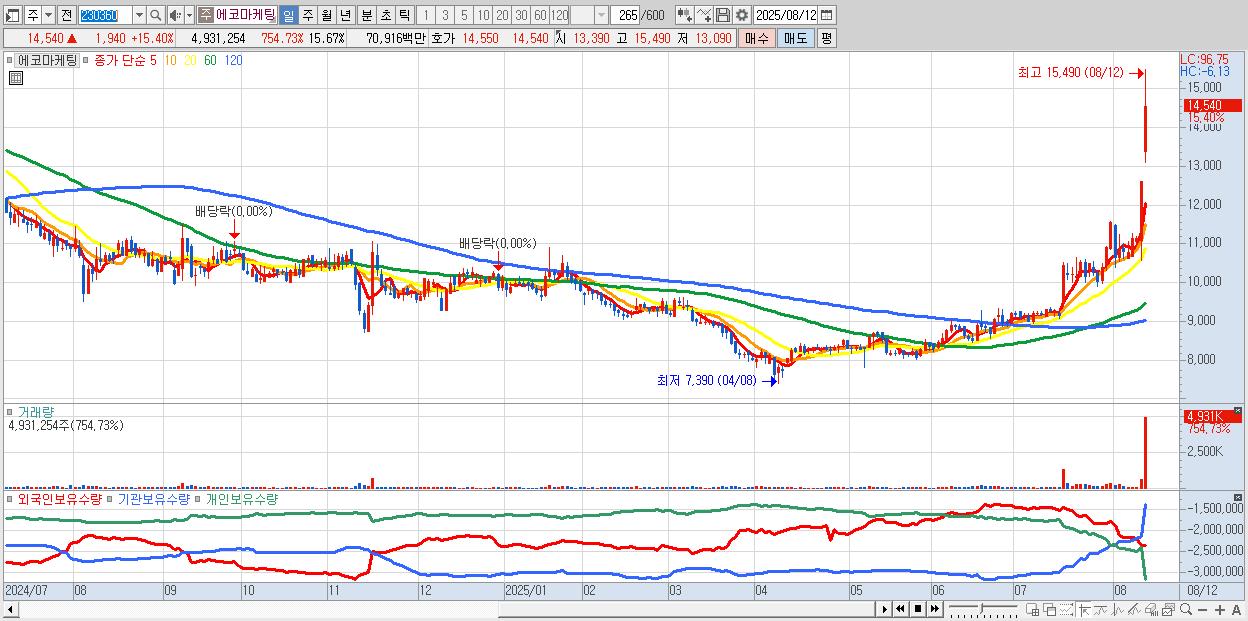
Task: Click the dashed compare-chart icon
Action: point(1066,609)
